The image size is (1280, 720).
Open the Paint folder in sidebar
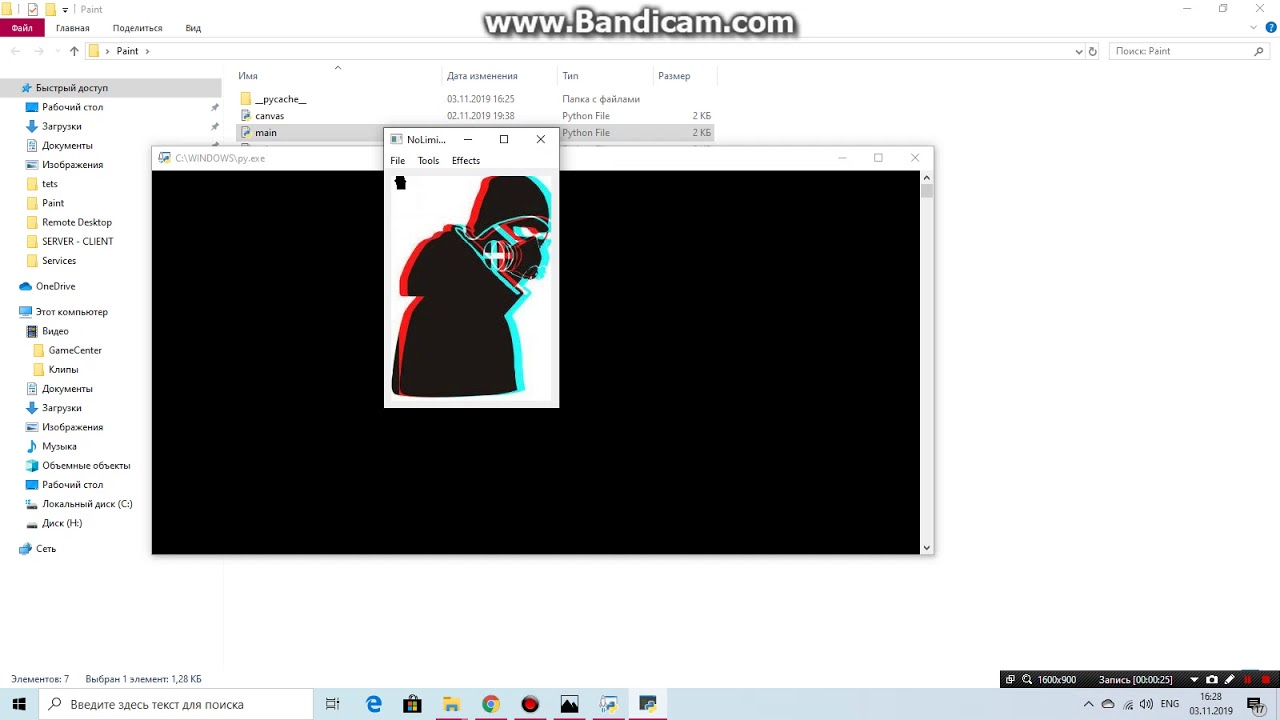52,203
